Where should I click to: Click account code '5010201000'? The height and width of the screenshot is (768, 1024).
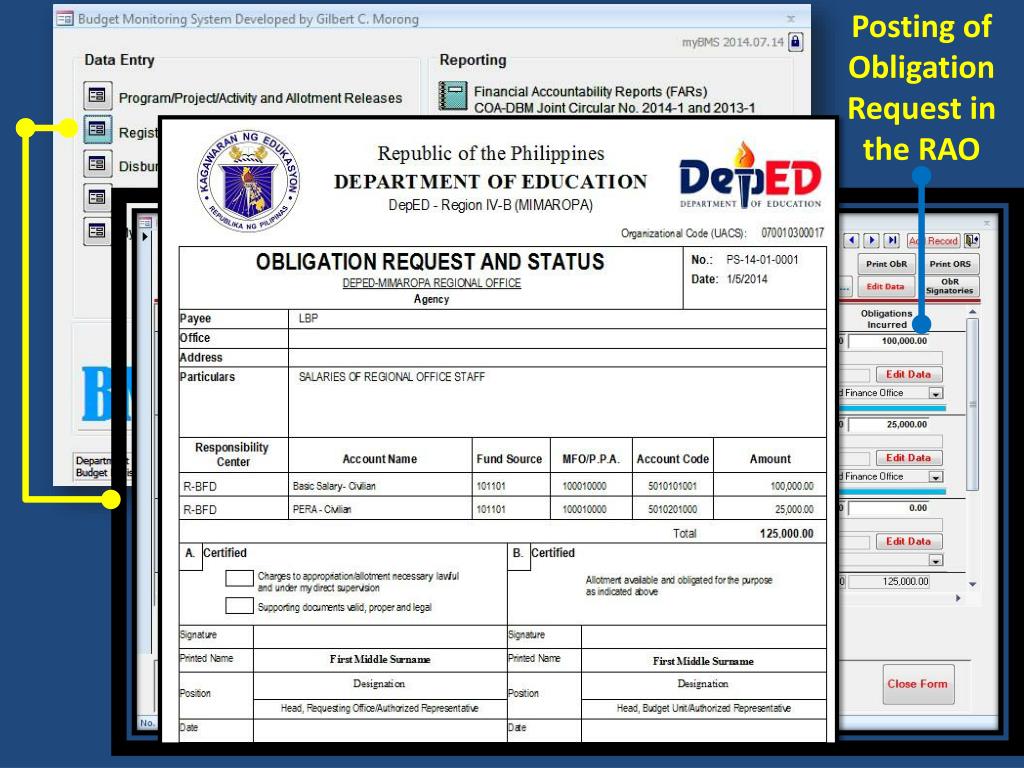pos(672,509)
